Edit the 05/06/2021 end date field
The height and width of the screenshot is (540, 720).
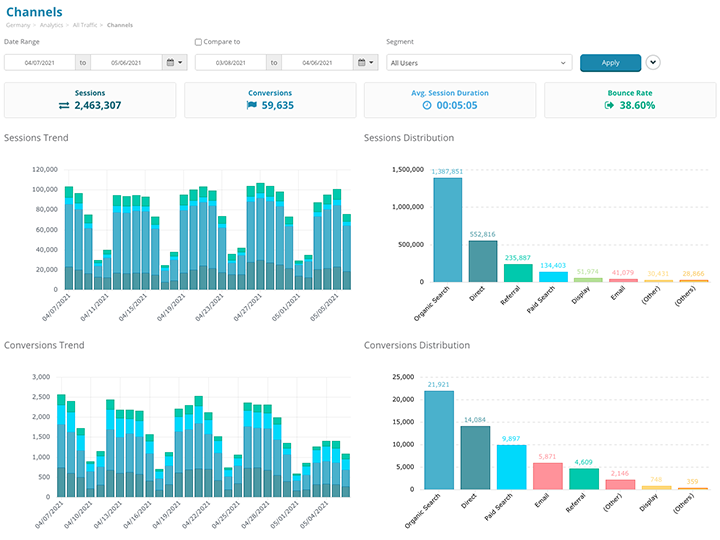pos(126,62)
